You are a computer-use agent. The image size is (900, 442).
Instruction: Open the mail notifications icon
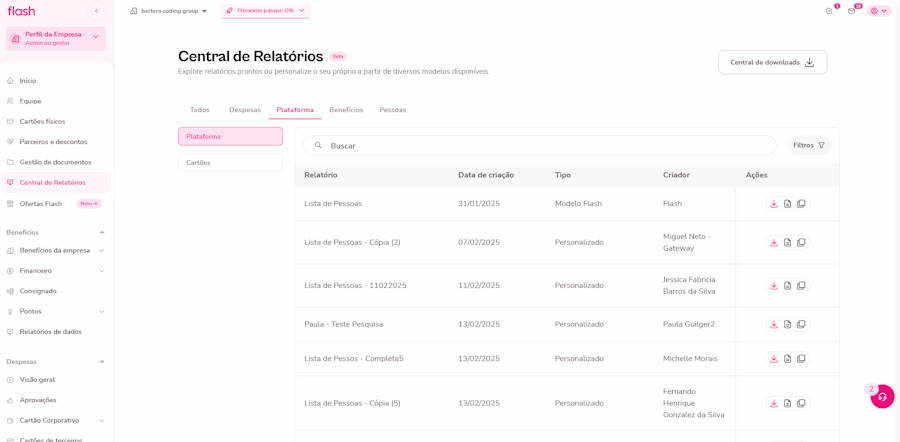(x=852, y=11)
